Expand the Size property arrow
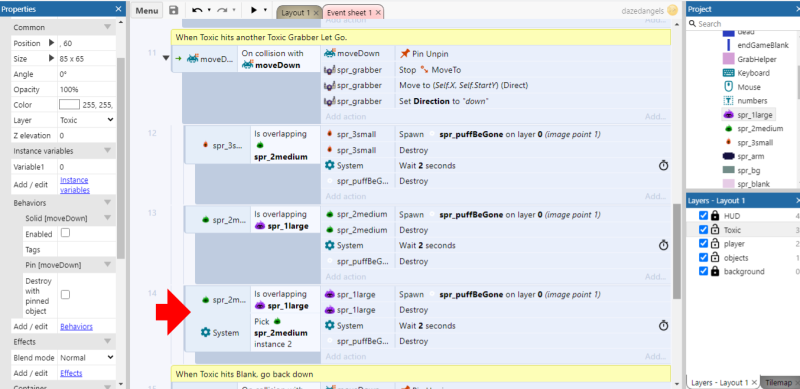Screen dimensions: 800x389 coord(51,58)
